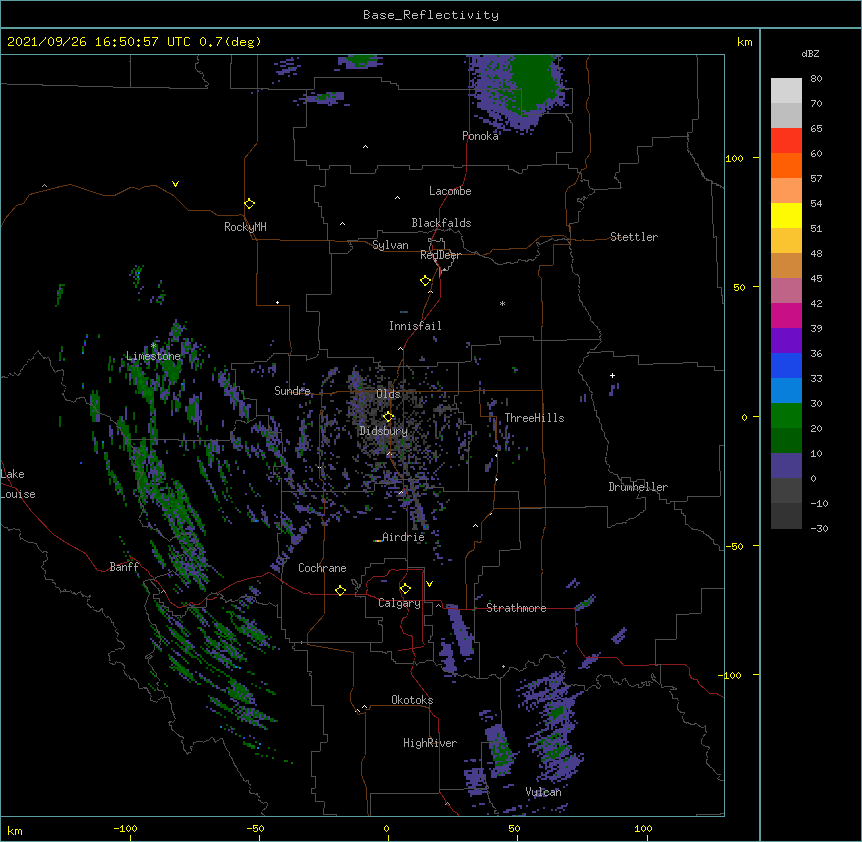
Task: Click the RockyMH label
Action: point(245,227)
